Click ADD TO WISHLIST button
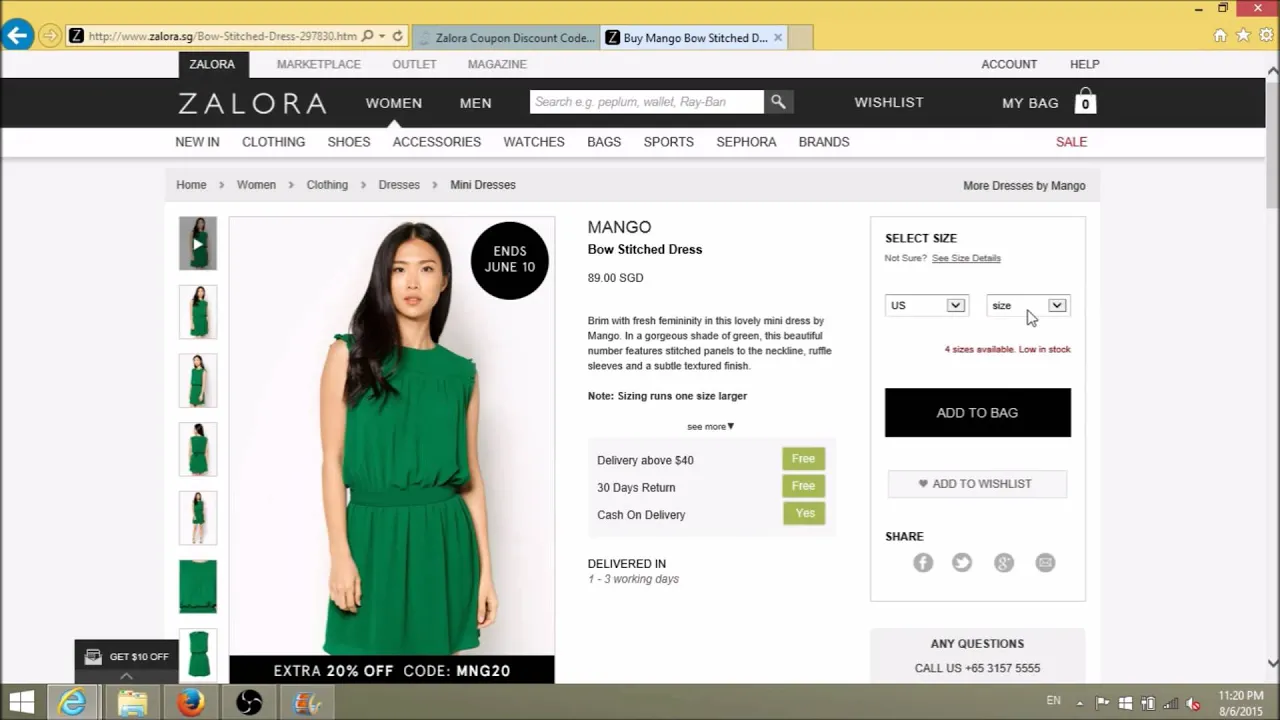This screenshot has height=720, width=1280. (977, 484)
